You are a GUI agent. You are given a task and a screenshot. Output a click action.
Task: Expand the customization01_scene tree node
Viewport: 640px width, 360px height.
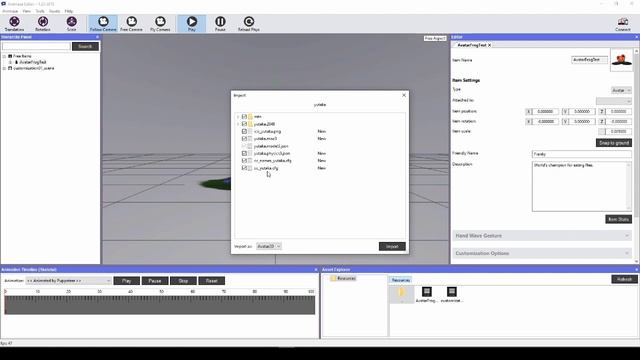pos(4,69)
